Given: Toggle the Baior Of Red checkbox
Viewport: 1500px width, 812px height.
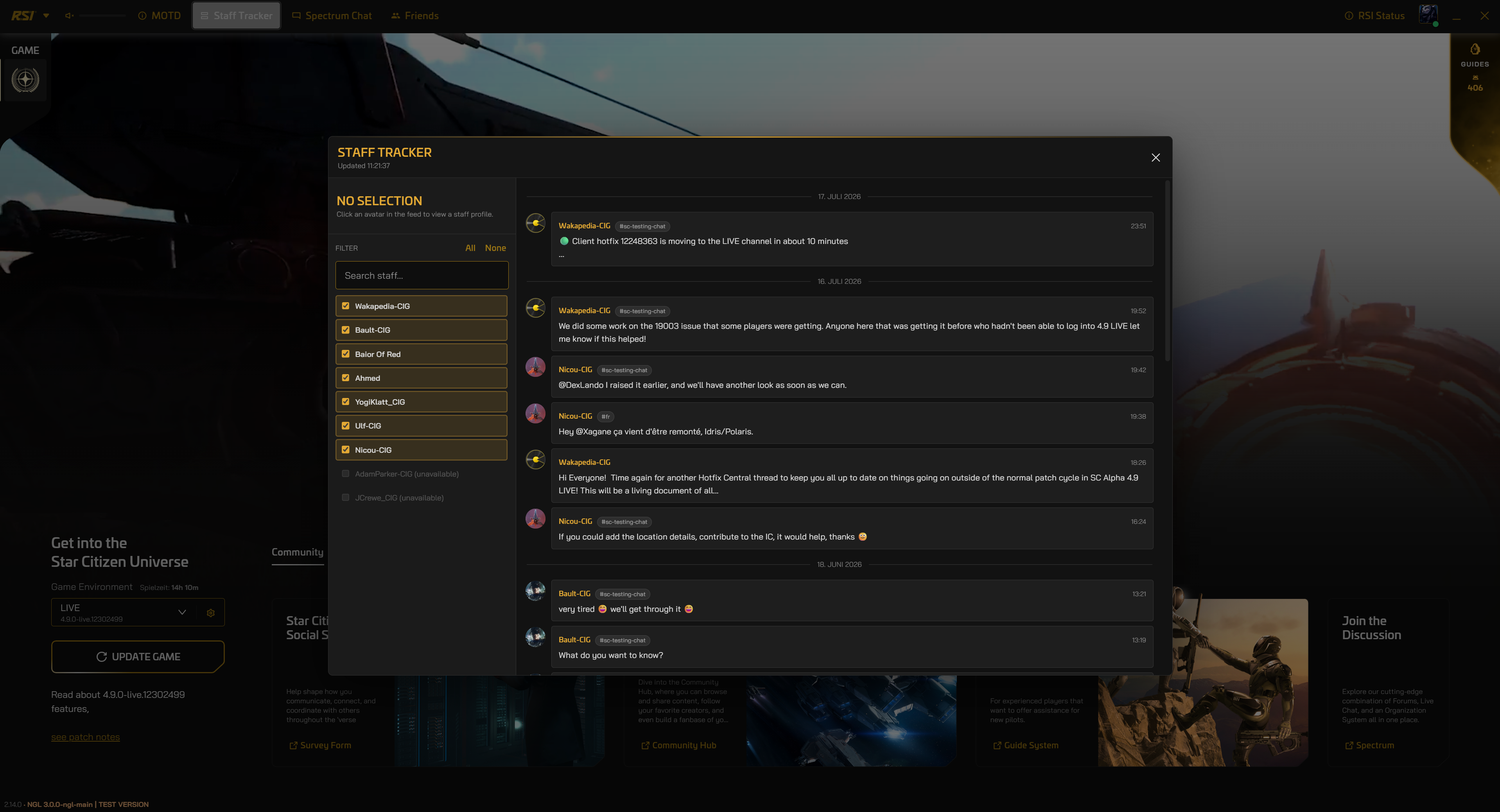Looking at the screenshot, I should (345, 354).
